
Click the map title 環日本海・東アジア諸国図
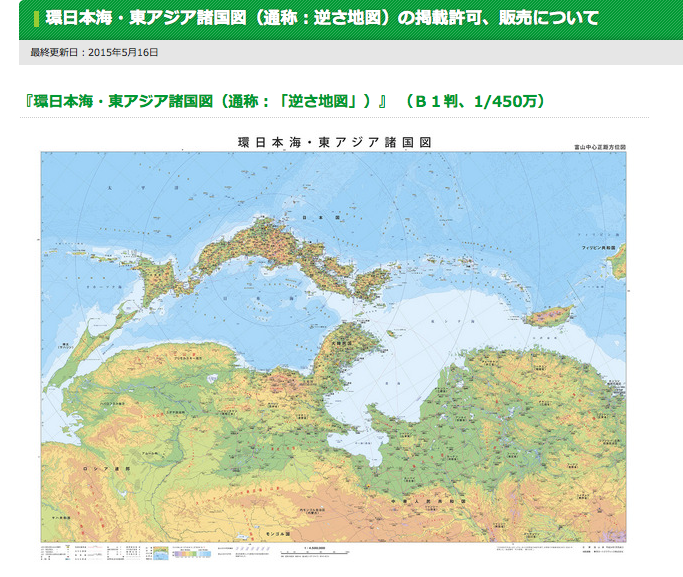tap(334, 141)
